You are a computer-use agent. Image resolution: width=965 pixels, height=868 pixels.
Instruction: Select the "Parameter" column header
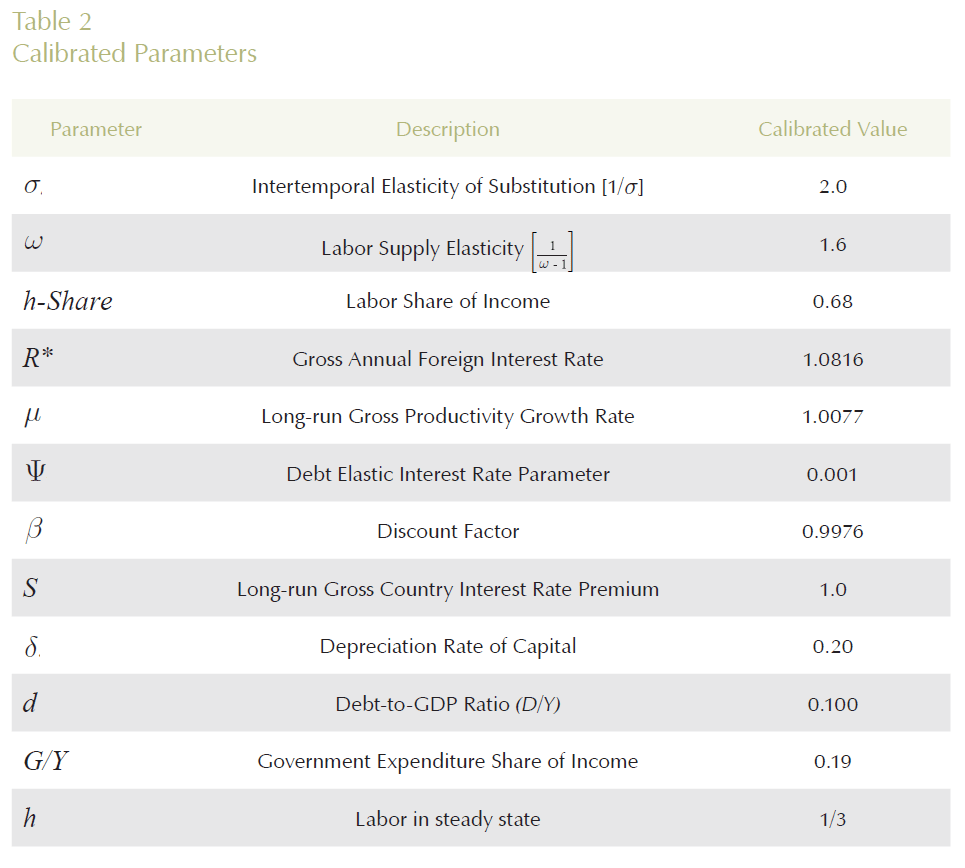pos(96,129)
